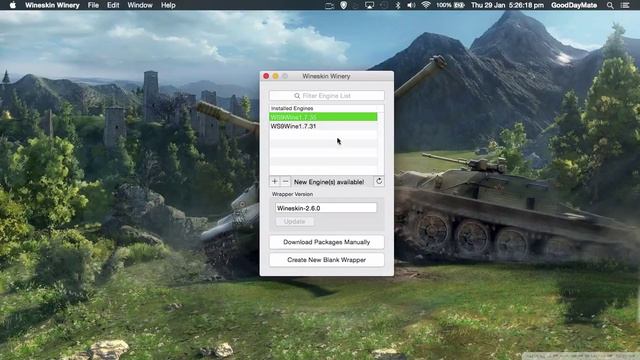Click the magnifier in Filter Engine List
This screenshot has height=360, width=640.
tap(297, 96)
